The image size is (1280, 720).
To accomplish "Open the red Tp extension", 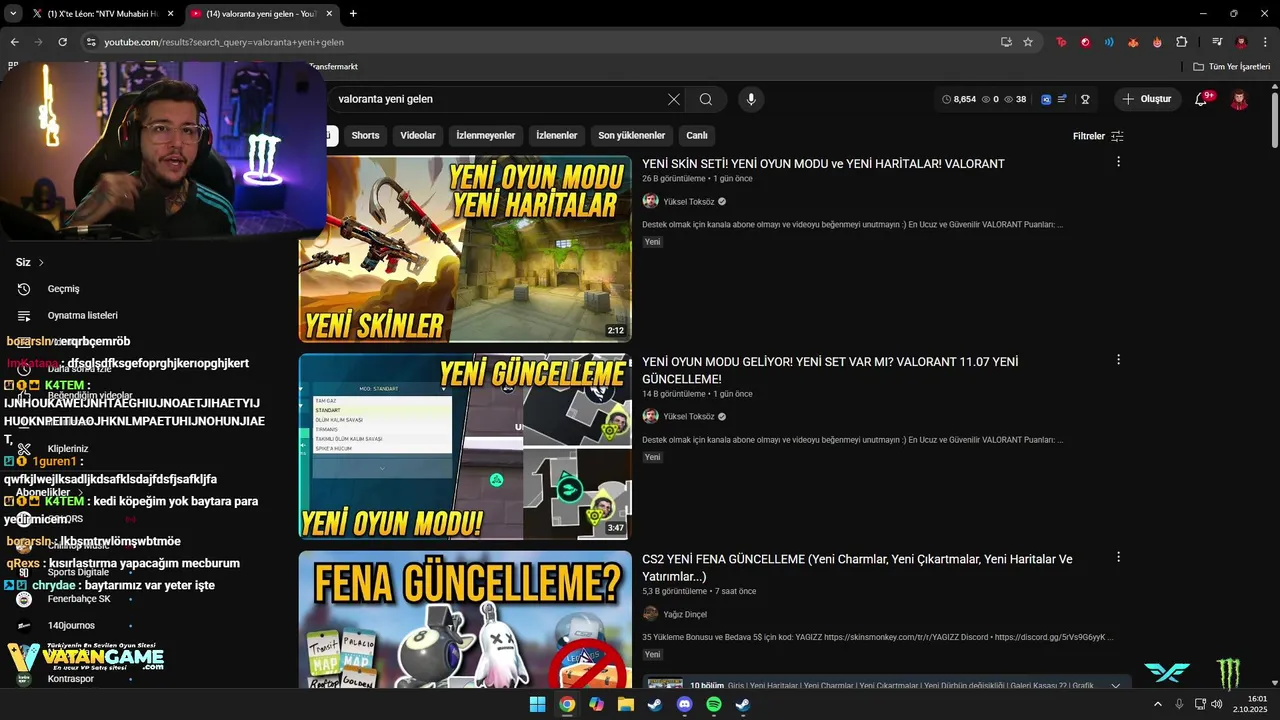I will (x=1061, y=42).
